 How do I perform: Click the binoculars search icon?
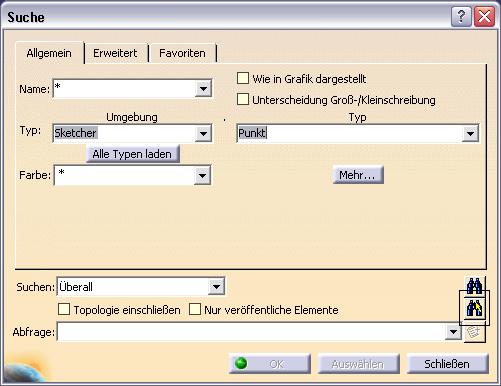coord(474,286)
